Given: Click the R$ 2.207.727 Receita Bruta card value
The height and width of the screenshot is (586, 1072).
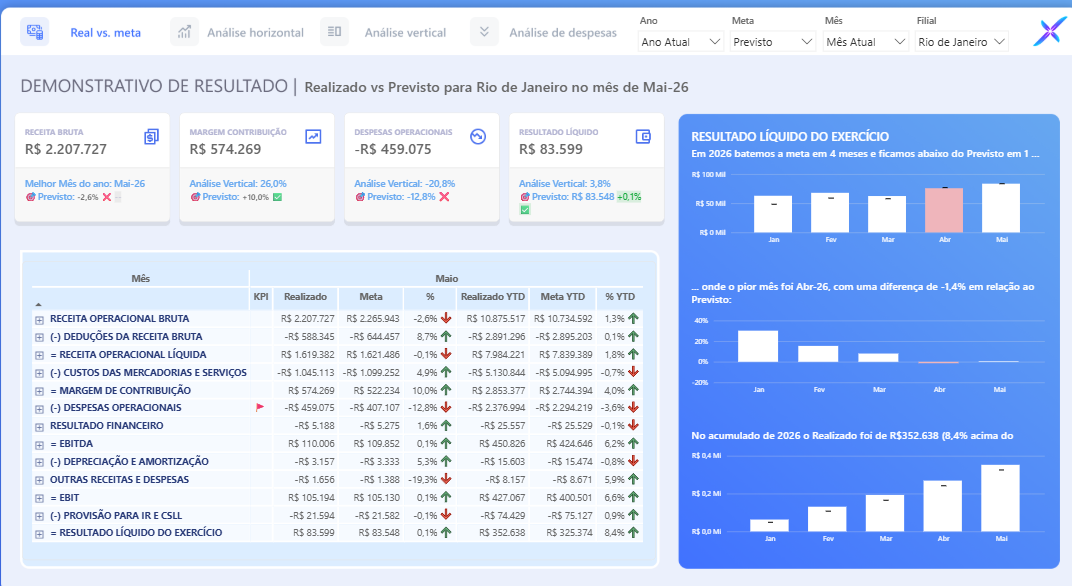Looking at the screenshot, I should (x=66, y=149).
